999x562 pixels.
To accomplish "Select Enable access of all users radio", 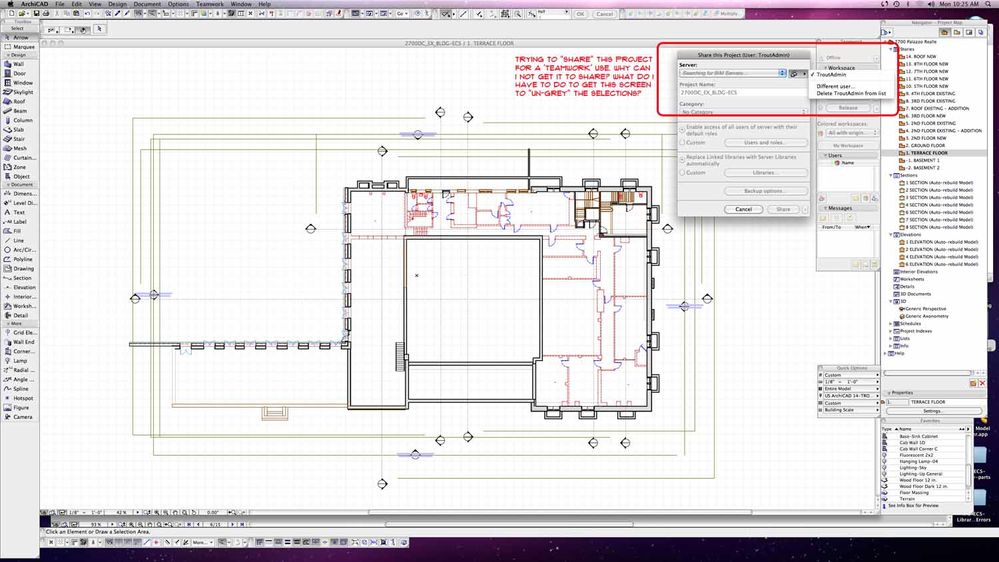I will (682, 130).
